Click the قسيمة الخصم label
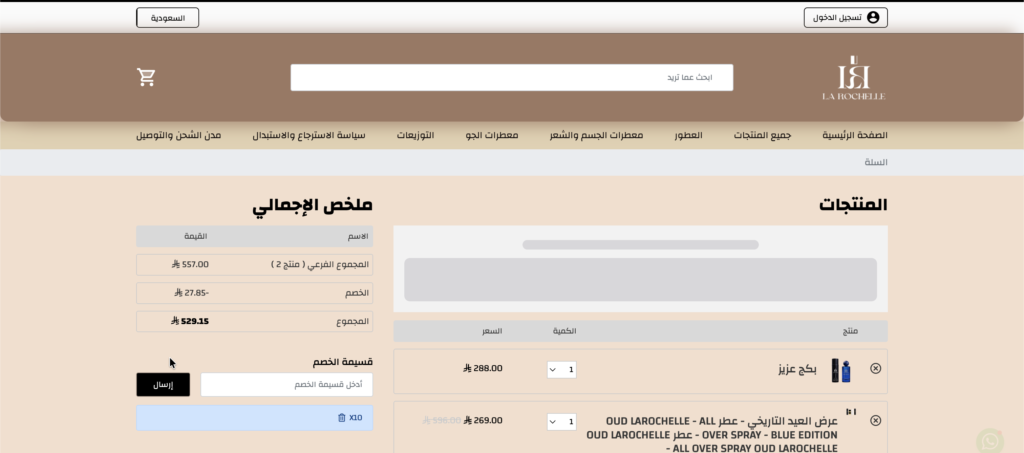 click(343, 362)
